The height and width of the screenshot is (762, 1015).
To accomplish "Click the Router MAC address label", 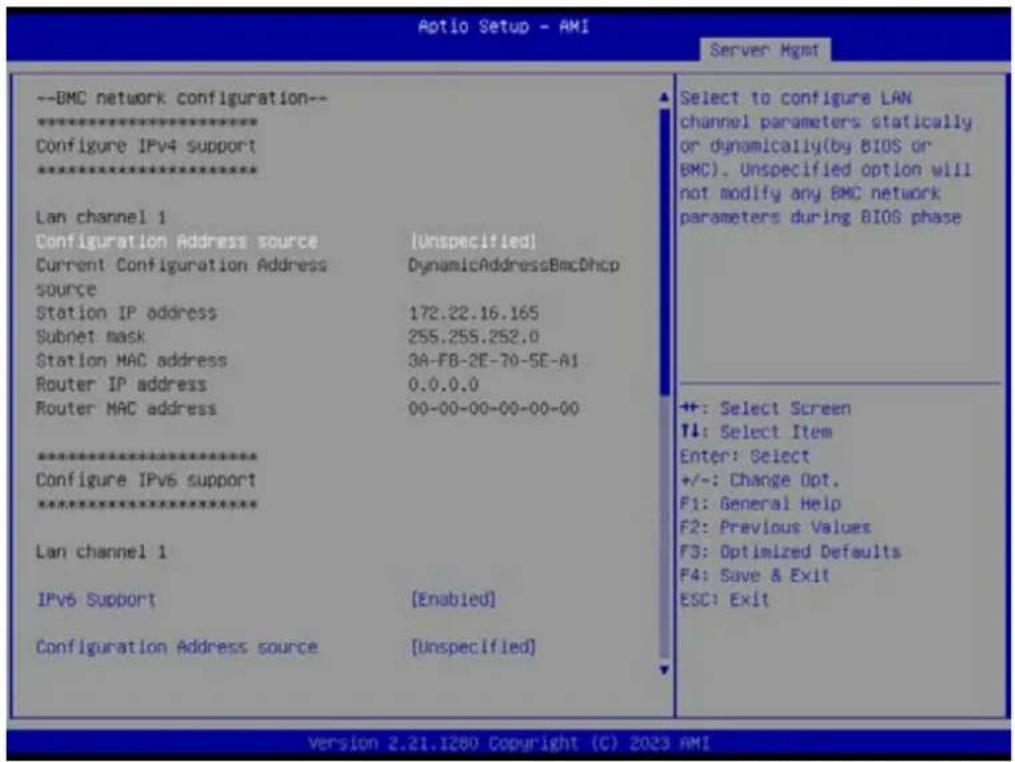I will [126, 409].
